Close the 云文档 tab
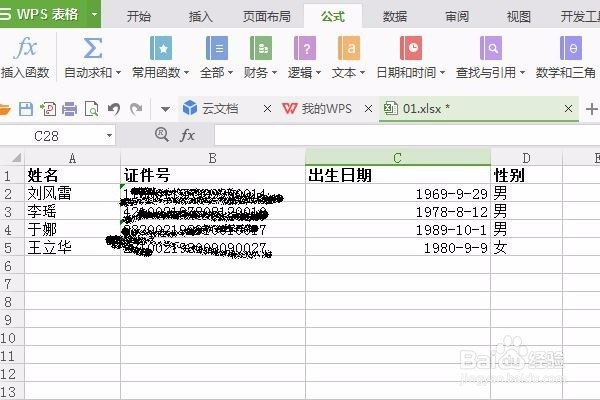Screen dimensions: 600x400 267,109
